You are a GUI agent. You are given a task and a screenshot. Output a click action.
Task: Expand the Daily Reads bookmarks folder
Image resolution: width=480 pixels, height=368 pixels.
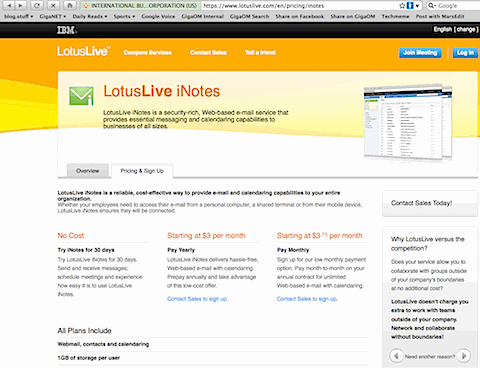(x=90, y=16)
